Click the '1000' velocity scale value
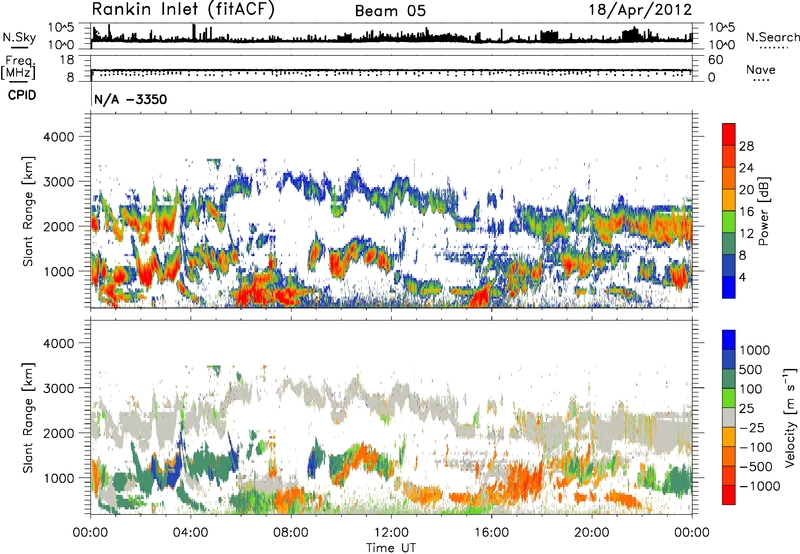Viewport: 800px width, 554px height. pos(754,350)
